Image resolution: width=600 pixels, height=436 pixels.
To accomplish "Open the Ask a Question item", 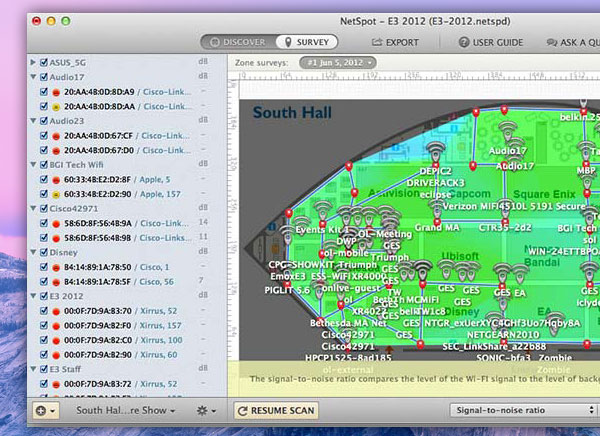I will (573, 42).
